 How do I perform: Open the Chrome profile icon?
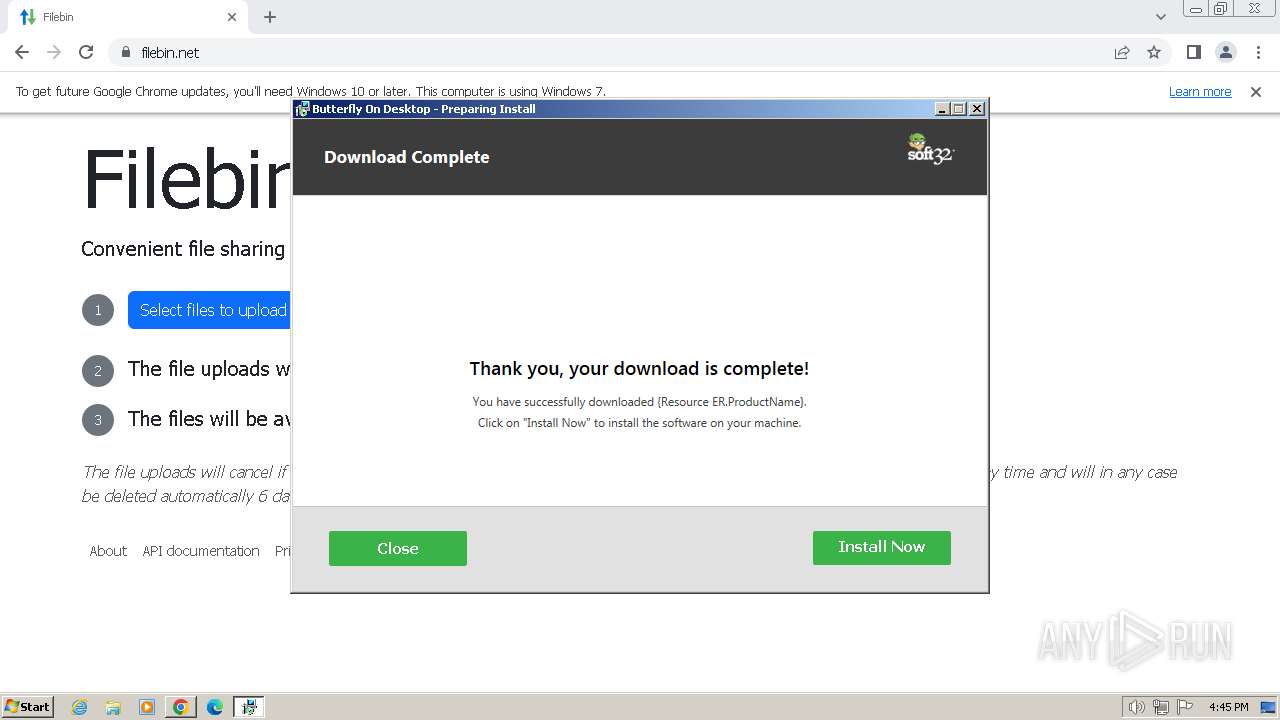pyautogui.click(x=1226, y=52)
